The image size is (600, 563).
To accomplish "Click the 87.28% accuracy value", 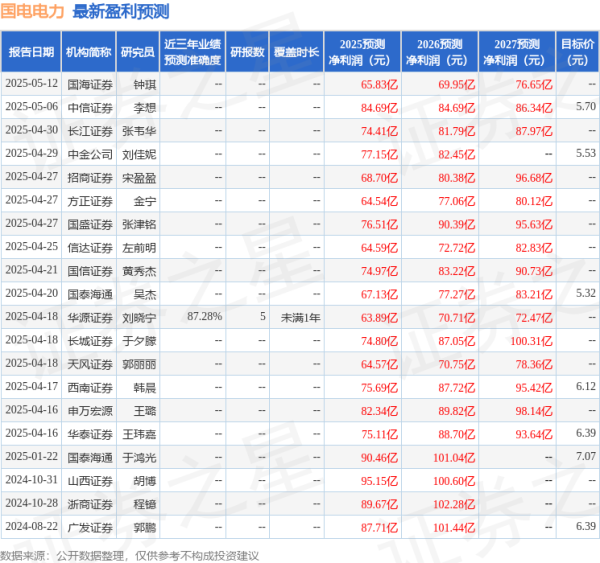I will pyautogui.click(x=204, y=317).
